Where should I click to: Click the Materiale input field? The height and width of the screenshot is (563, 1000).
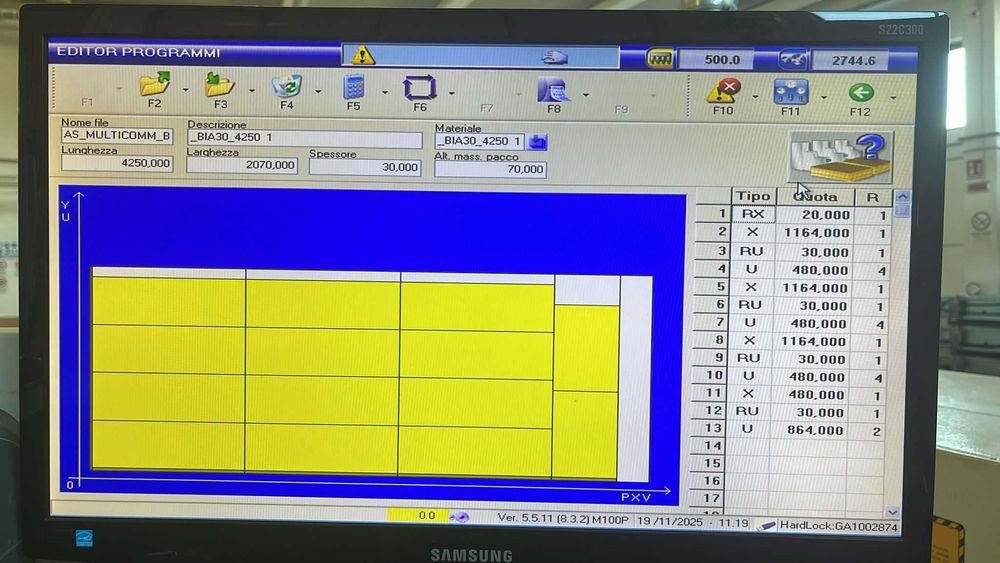pyautogui.click(x=480, y=141)
